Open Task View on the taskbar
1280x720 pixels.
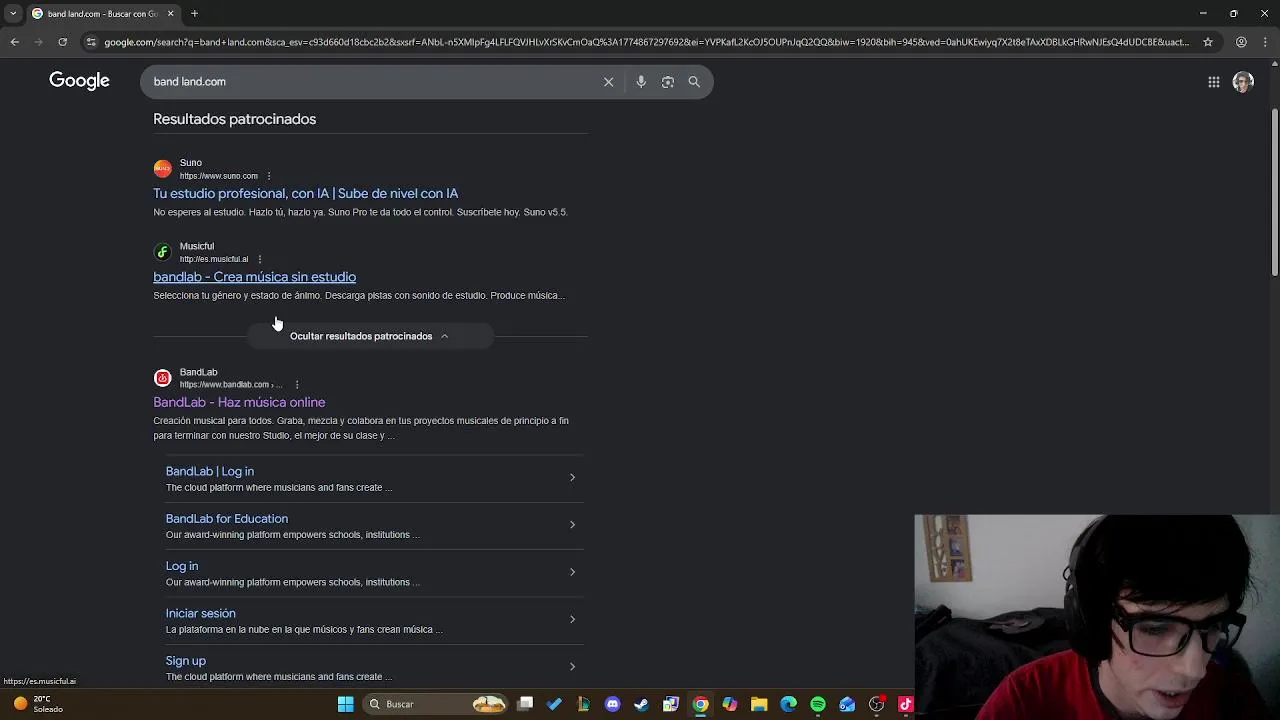pos(525,704)
